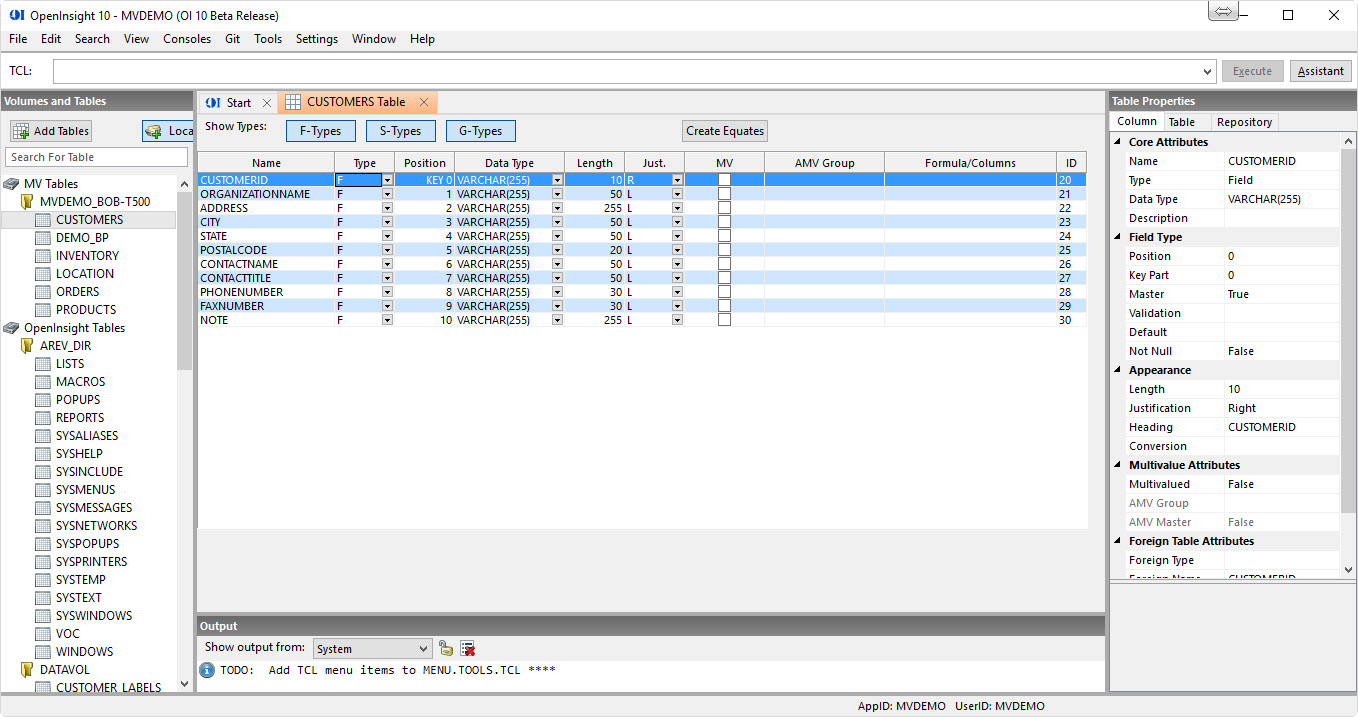The image size is (1358, 717).
Task: Close the Start tab
Action: coord(266,103)
